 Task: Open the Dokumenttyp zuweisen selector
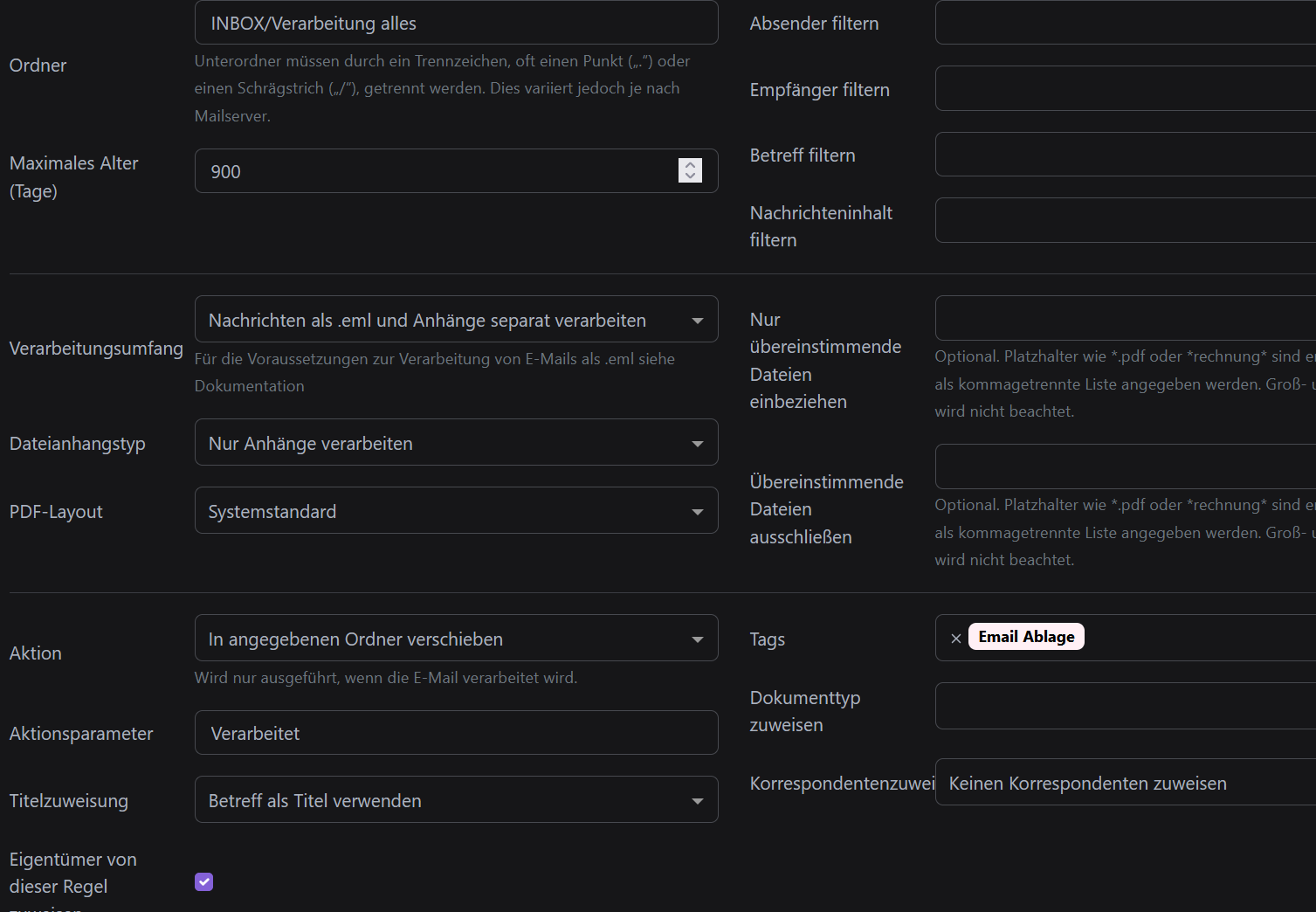pos(1125,706)
